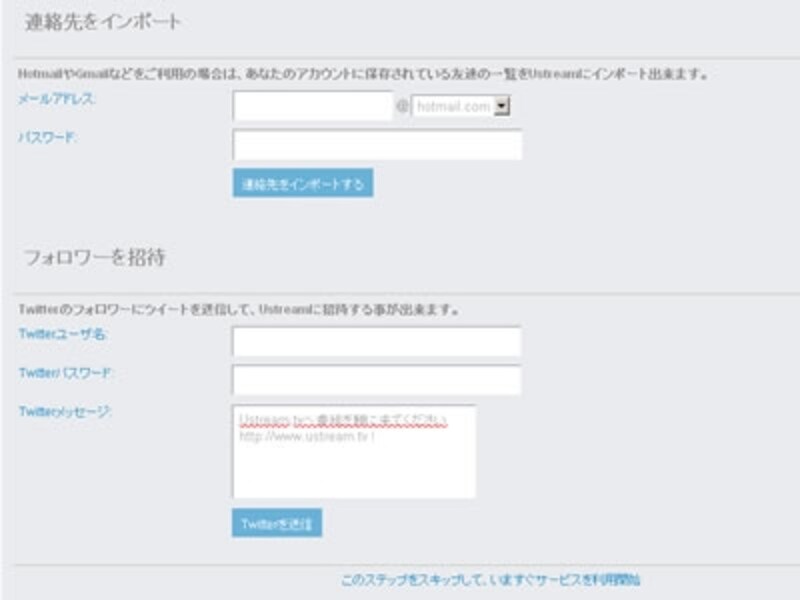Click the Twitterユーザ名 label

63,334
